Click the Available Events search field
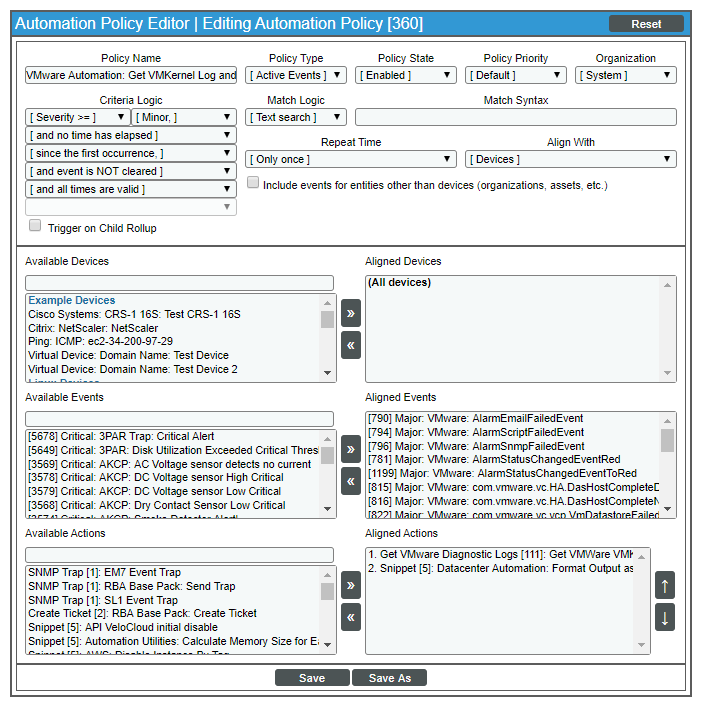 point(179,419)
